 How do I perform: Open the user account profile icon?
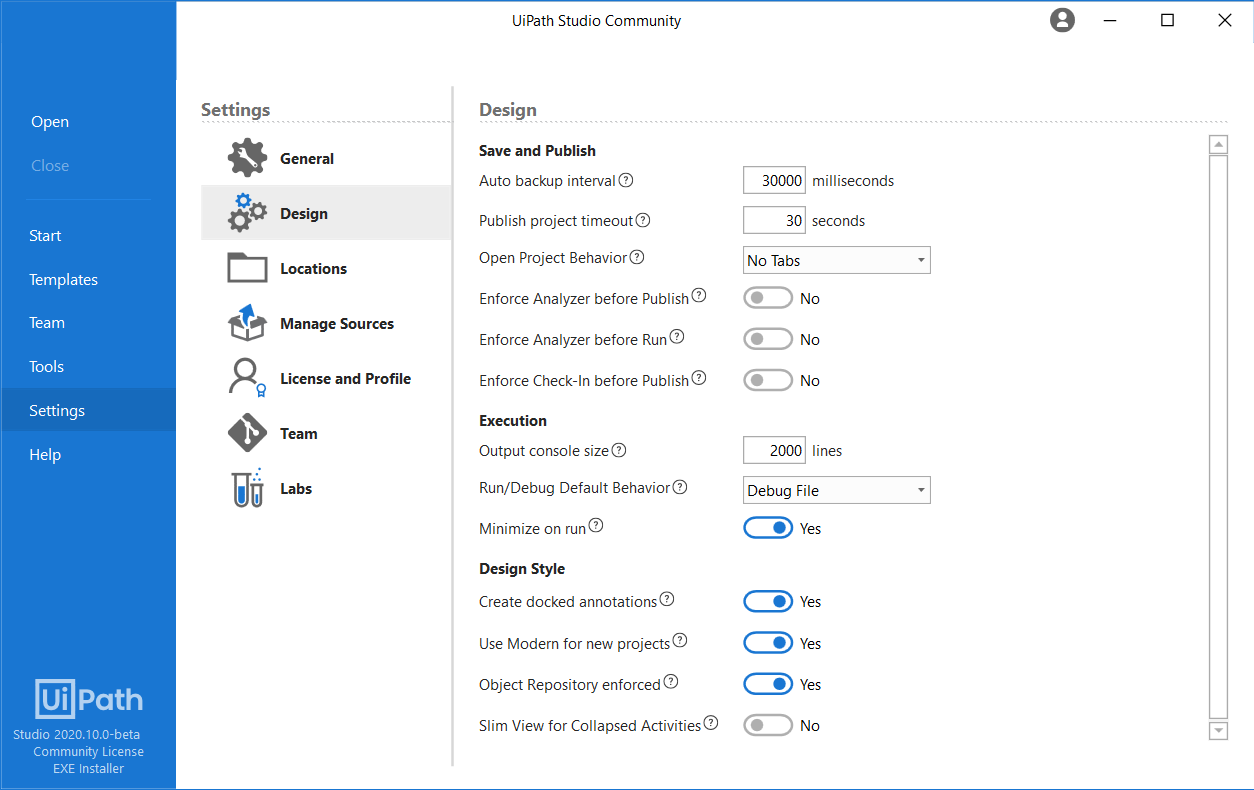click(1062, 20)
